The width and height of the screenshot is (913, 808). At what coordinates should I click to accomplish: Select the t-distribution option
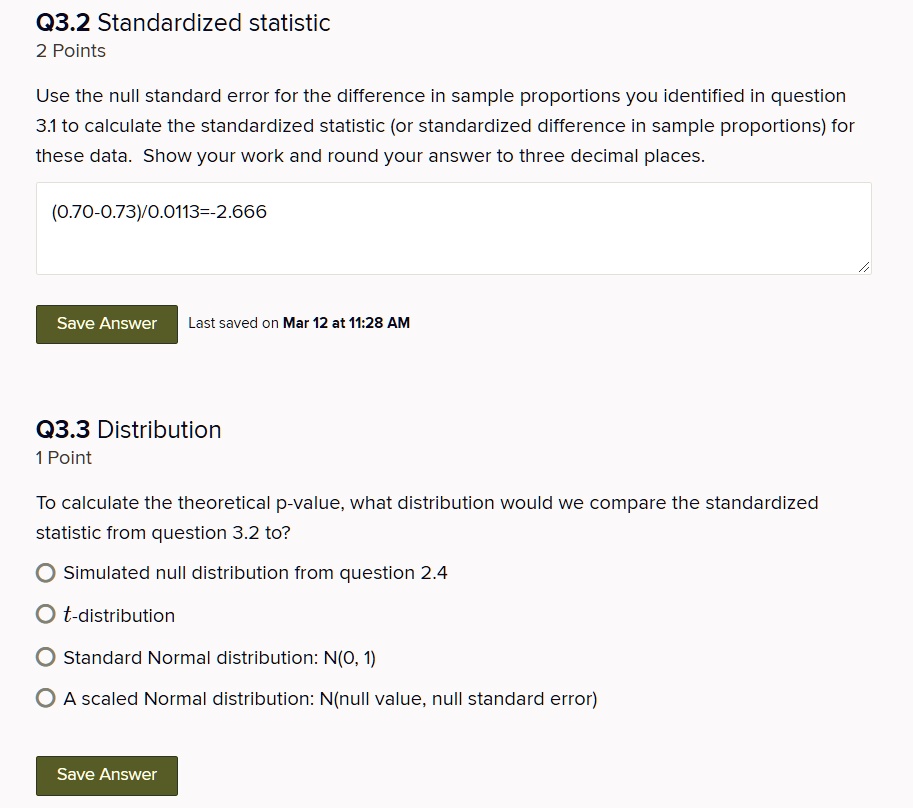pos(46,613)
